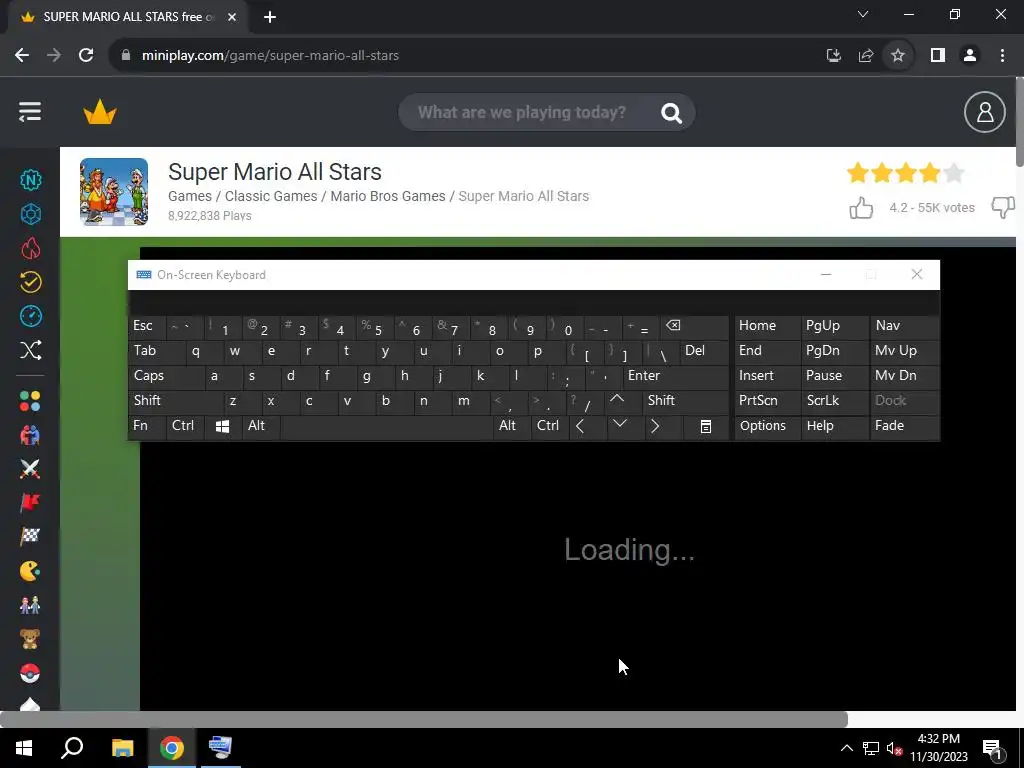This screenshot has height=768, width=1024.
Task: Click the share page icon in address bar
Action: [x=866, y=56]
